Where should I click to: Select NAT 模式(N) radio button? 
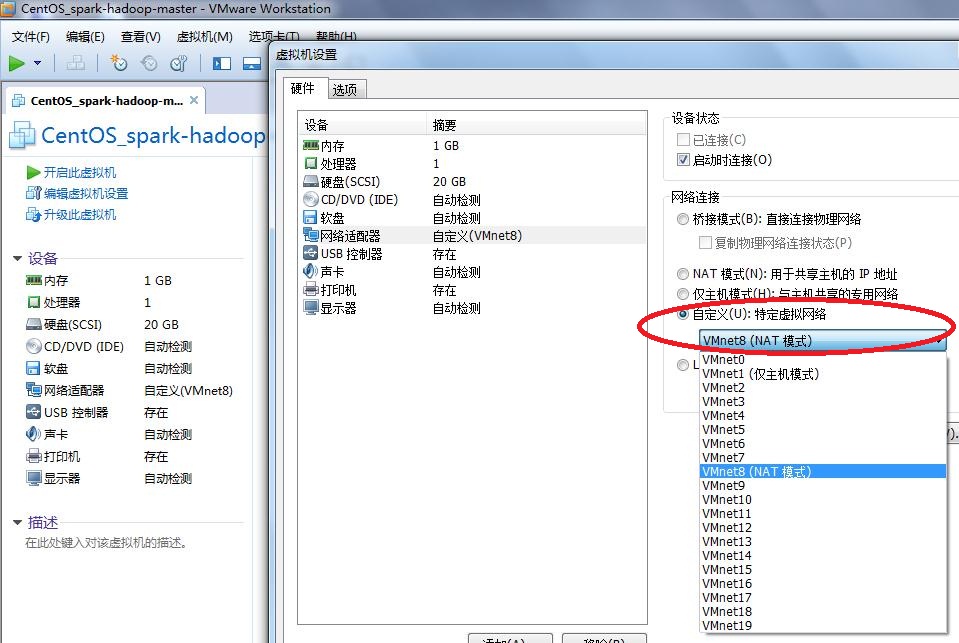683,273
